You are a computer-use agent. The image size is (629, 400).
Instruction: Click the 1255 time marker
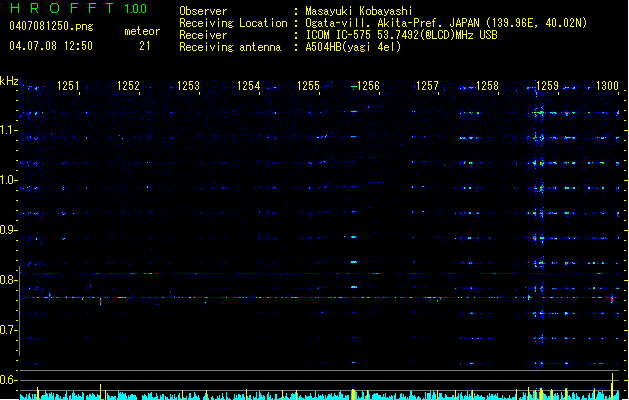pos(308,86)
